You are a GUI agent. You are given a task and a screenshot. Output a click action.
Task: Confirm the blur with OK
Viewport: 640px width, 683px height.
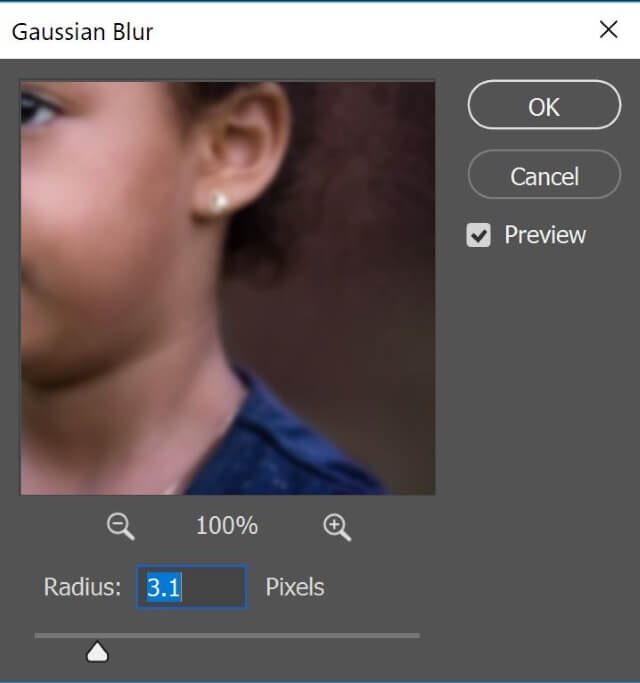[x=544, y=105]
